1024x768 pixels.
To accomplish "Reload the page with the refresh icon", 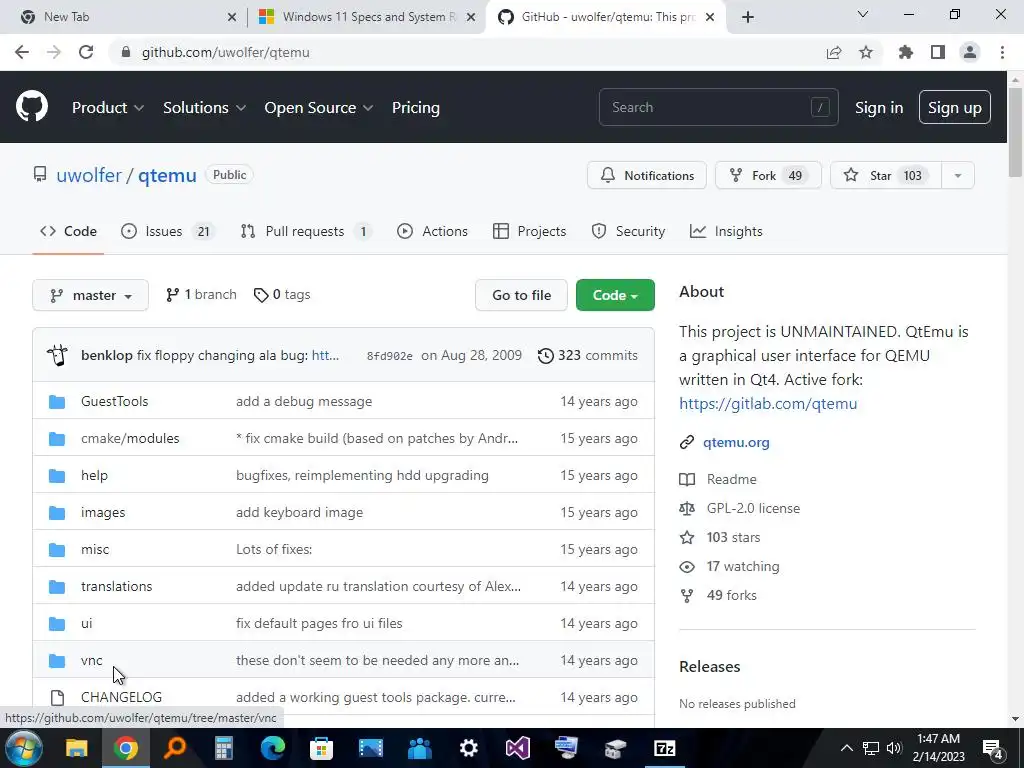I will pos(86,52).
